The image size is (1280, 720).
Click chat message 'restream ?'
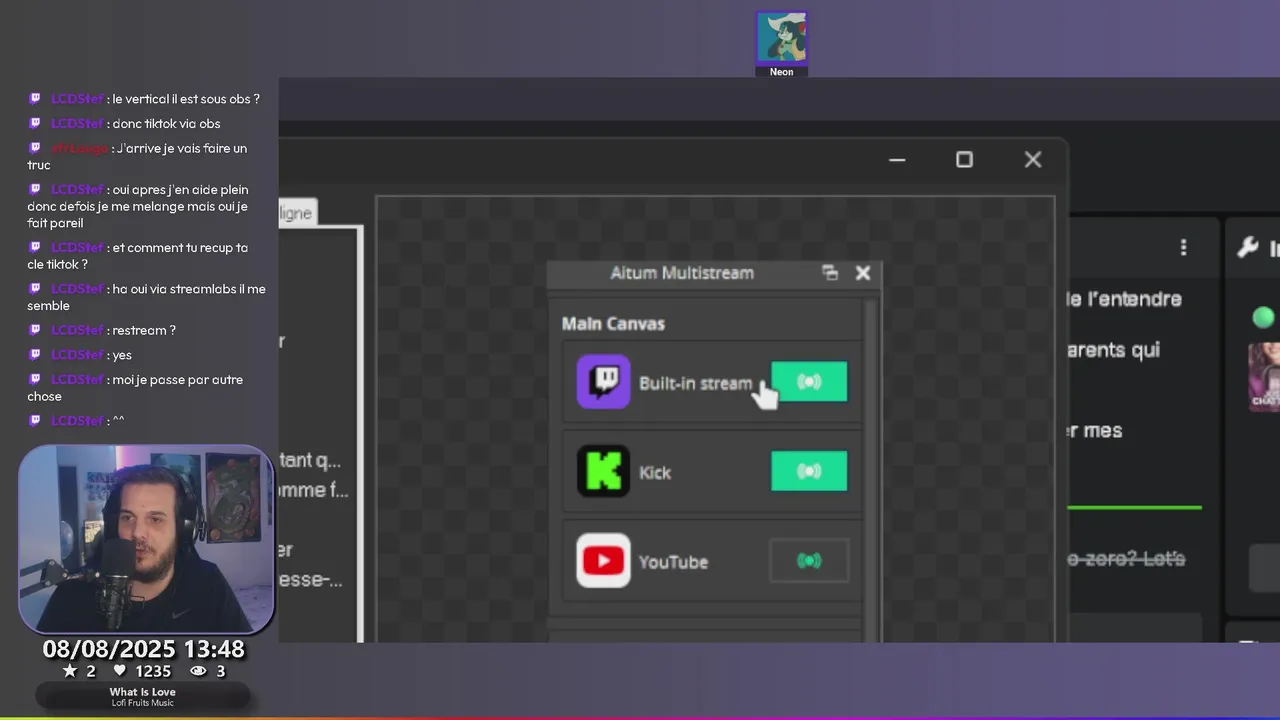[144, 330]
